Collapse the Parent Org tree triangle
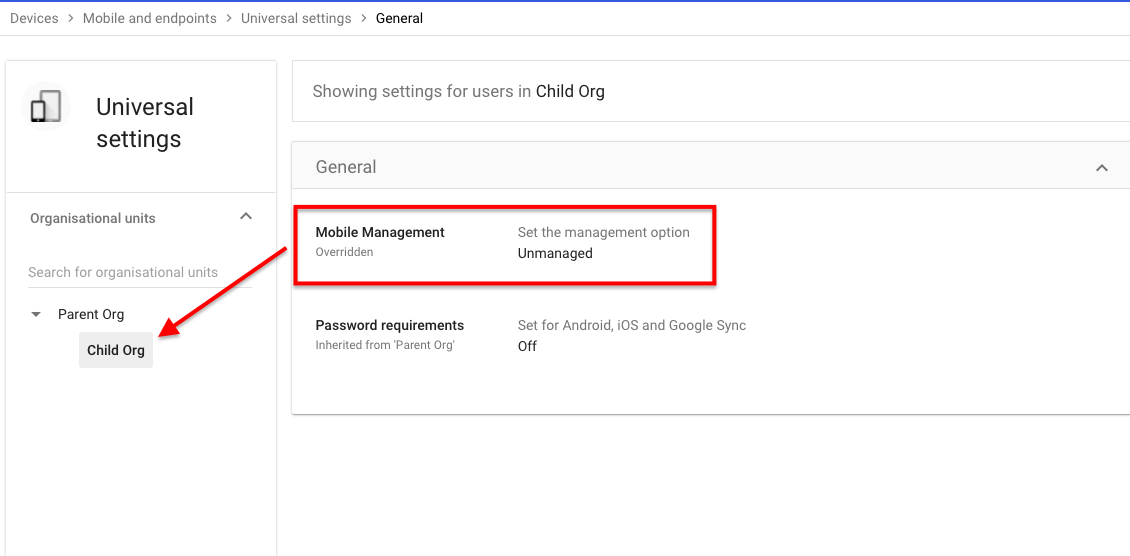Image resolution: width=1130 pixels, height=556 pixels. coord(36,314)
